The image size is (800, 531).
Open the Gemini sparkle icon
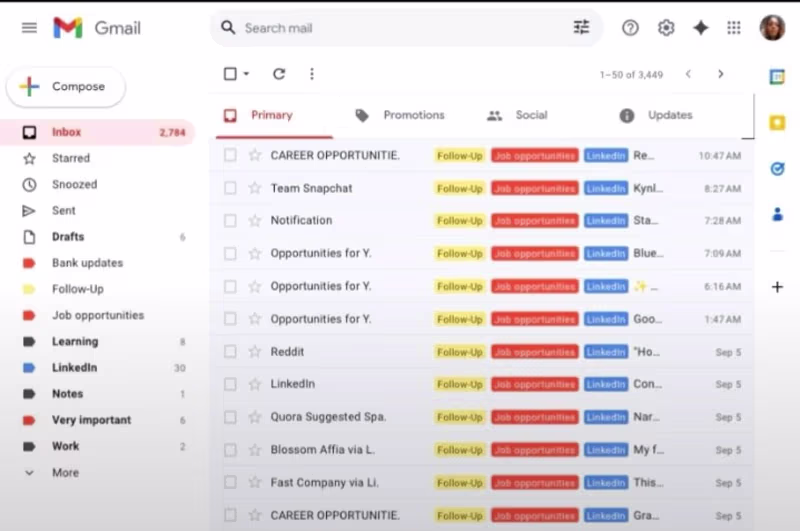tap(701, 28)
